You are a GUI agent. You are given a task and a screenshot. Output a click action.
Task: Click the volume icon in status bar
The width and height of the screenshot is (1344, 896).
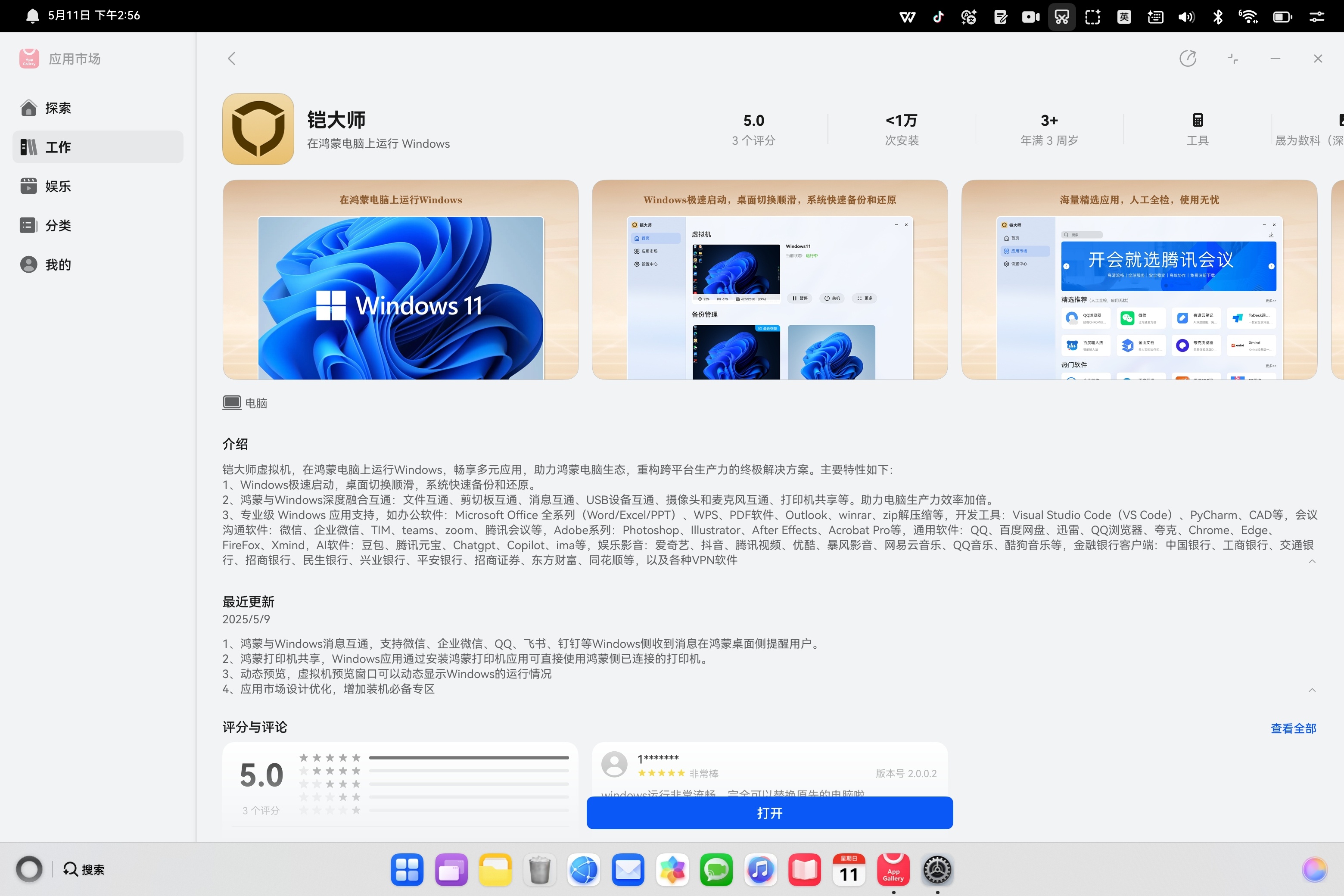point(1186,16)
